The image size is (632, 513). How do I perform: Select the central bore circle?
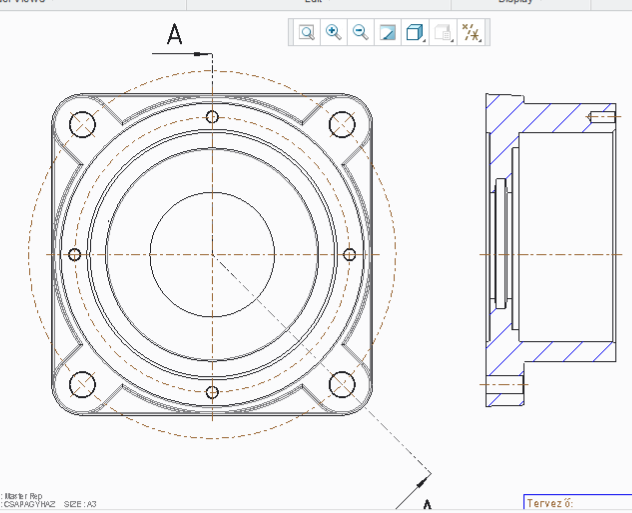point(212,255)
